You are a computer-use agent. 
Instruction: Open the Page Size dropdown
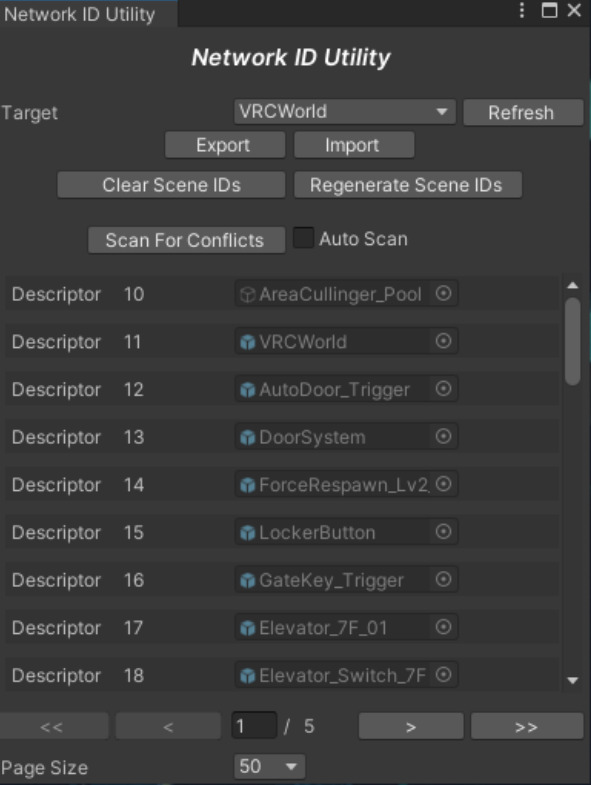coord(269,766)
